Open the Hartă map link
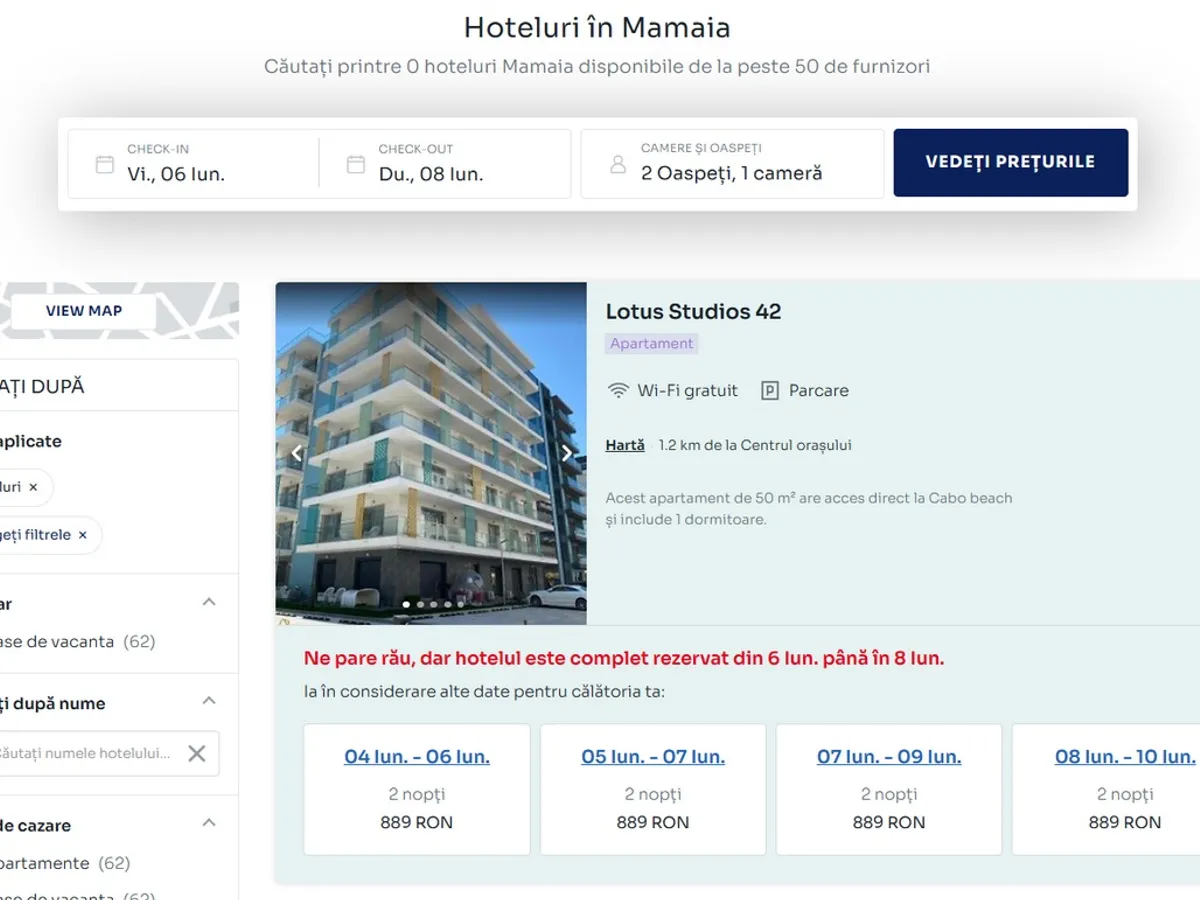The height and width of the screenshot is (900, 1200). 625,445
